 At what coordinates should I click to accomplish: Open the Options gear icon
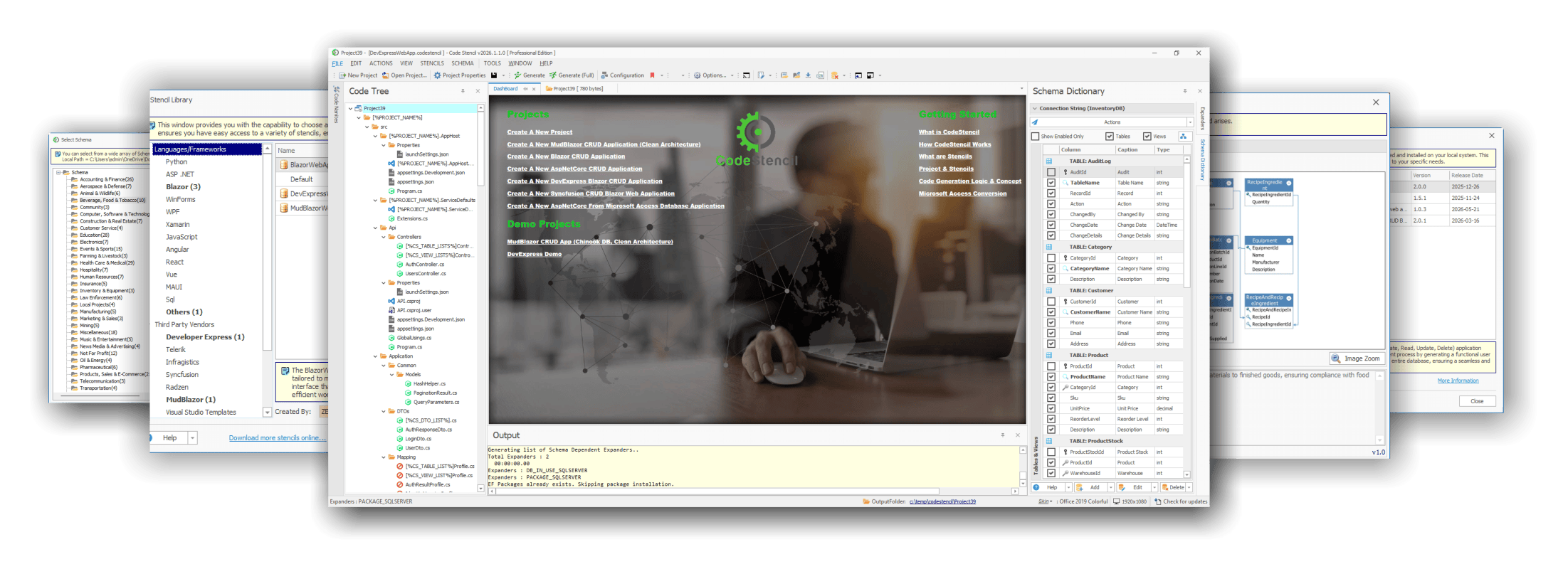[698, 75]
